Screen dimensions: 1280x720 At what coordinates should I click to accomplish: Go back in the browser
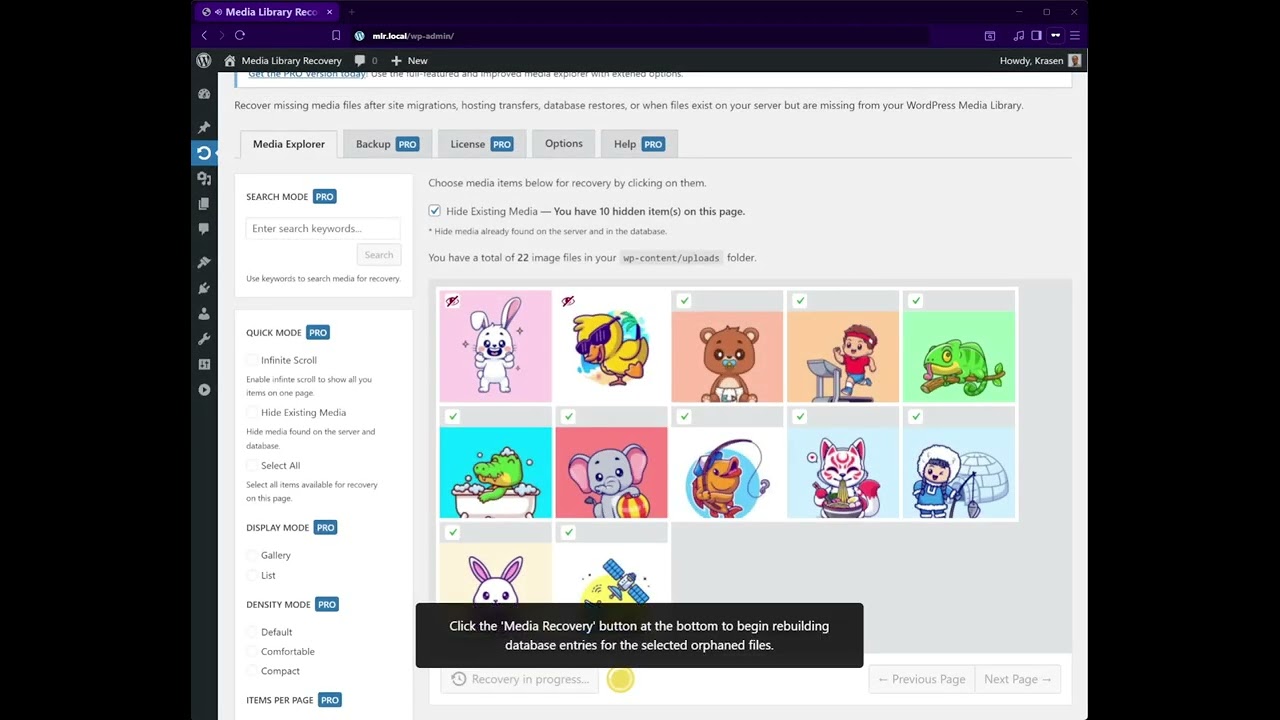point(204,35)
